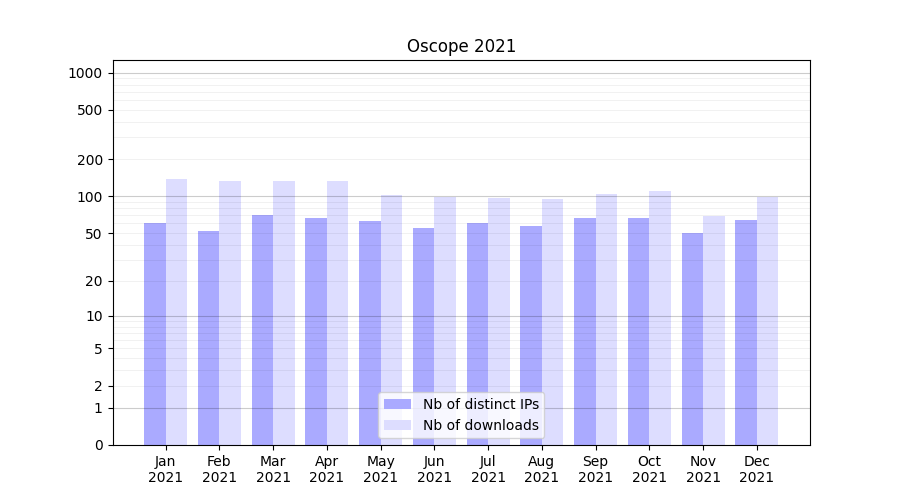Select the February downloads bar
Viewport: 900px width, 500px height.
230,313
